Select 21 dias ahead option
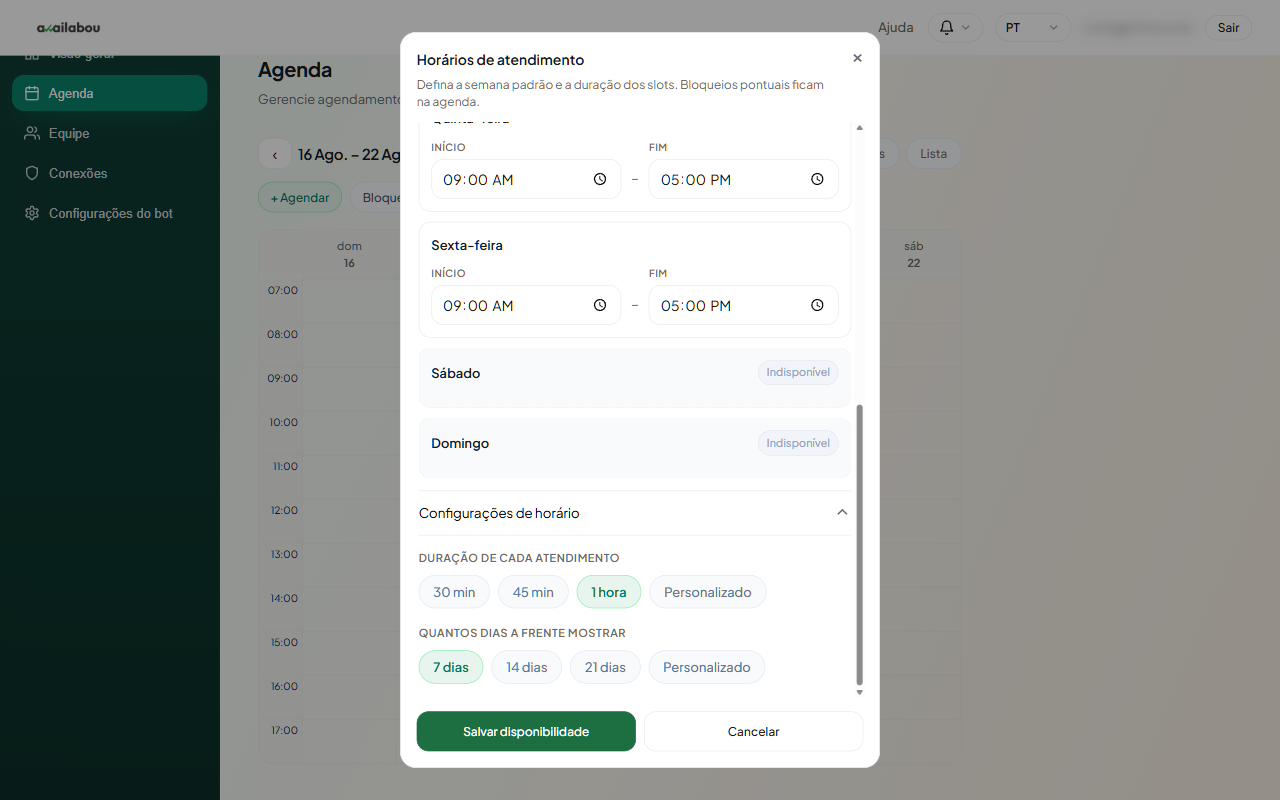 (x=605, y=667)
